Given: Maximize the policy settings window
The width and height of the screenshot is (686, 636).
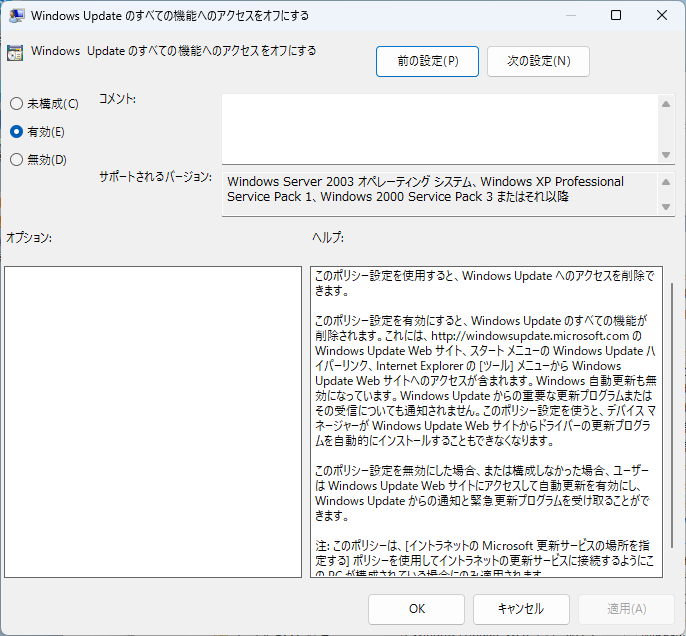Looking at the screenshot, I should tap(615, 16).
